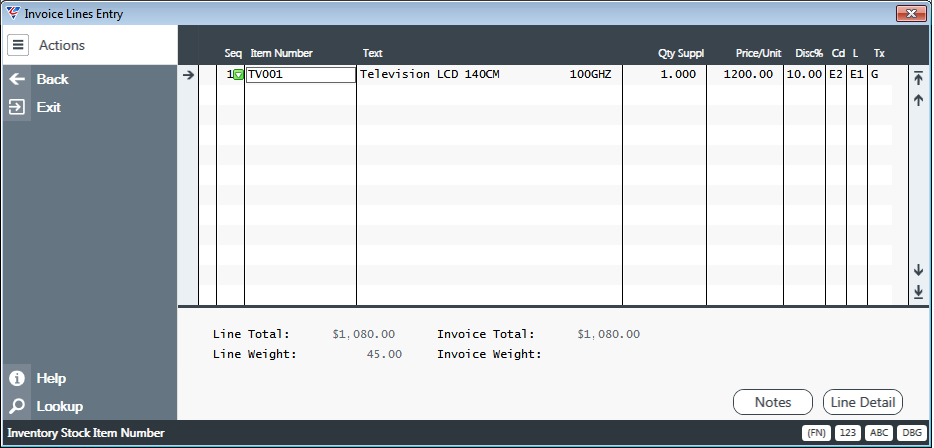Click the Disc% column header
Screen dimensions: 934x448
point(809,53)
